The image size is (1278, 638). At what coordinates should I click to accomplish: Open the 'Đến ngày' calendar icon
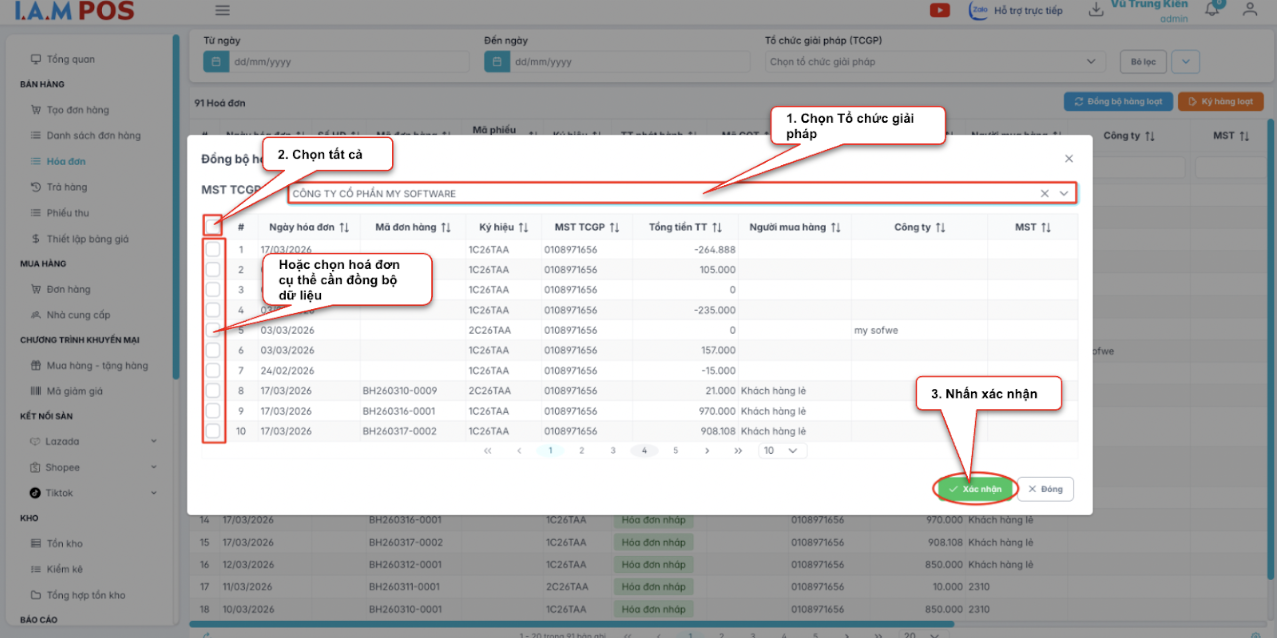(x=497, y=62)
